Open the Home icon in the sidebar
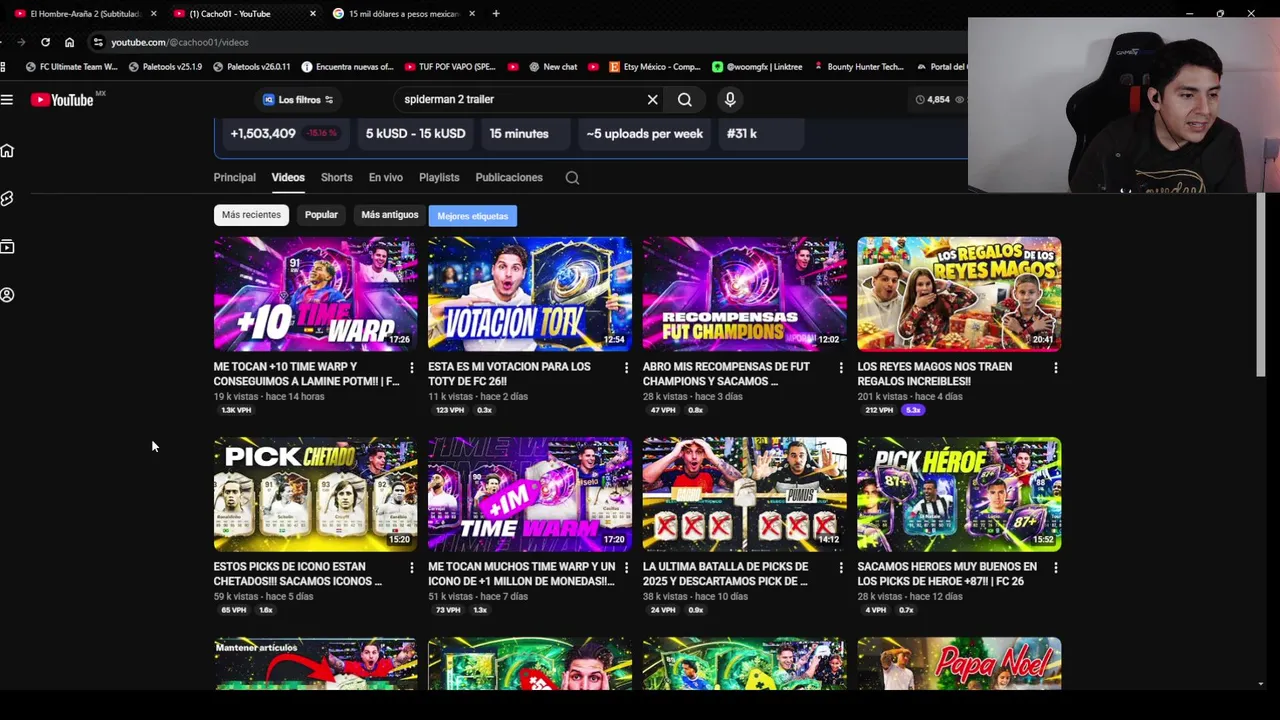The height and width of the screenshot is (720, 1280). pyautogui.click(x=7, y=150)
